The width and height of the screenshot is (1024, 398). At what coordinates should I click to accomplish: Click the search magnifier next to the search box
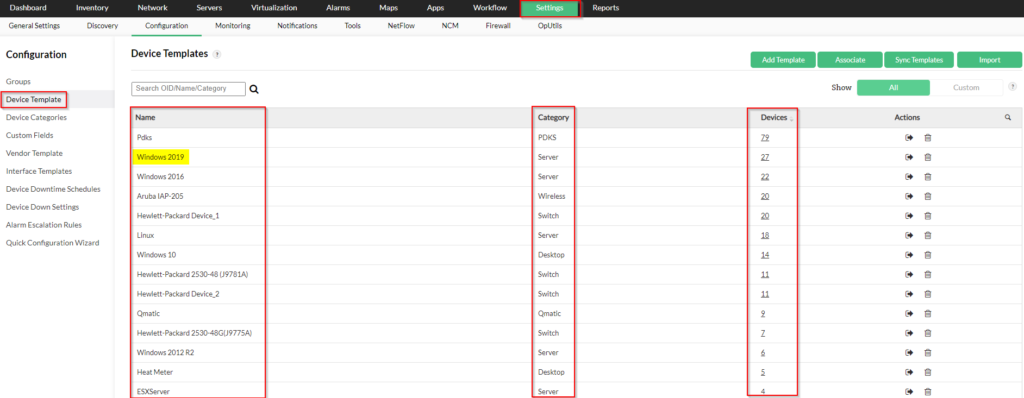[254, 90]
